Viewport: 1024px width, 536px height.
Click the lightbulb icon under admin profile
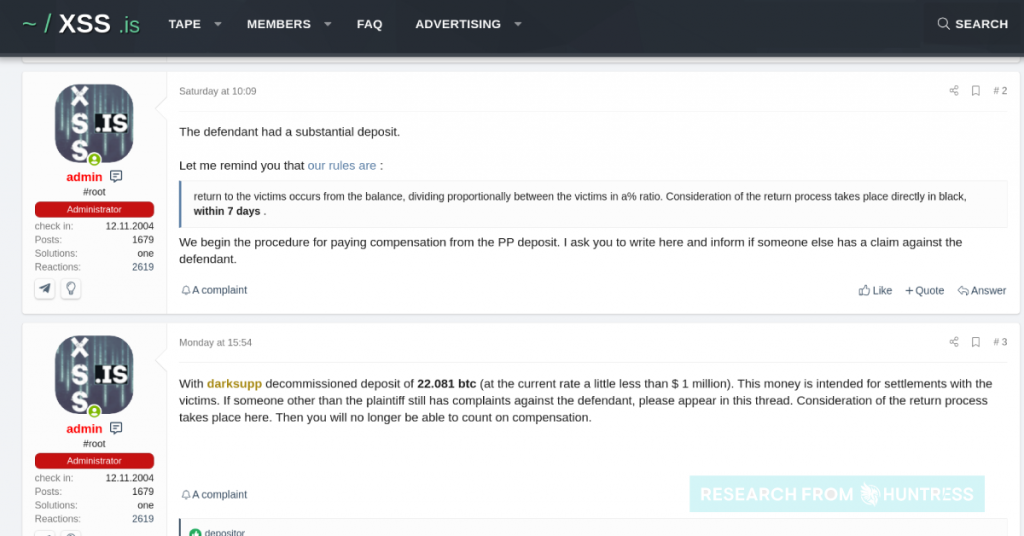coord(71,288)
